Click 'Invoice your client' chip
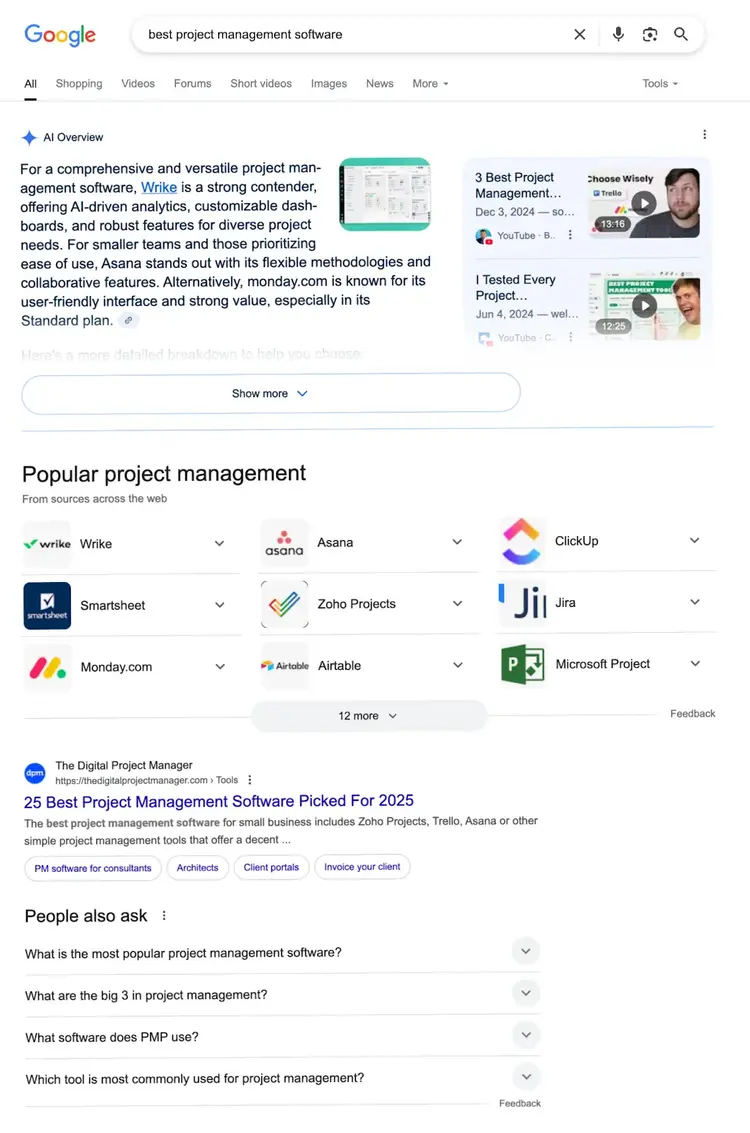750x1133 pixels. coord(362,866)
